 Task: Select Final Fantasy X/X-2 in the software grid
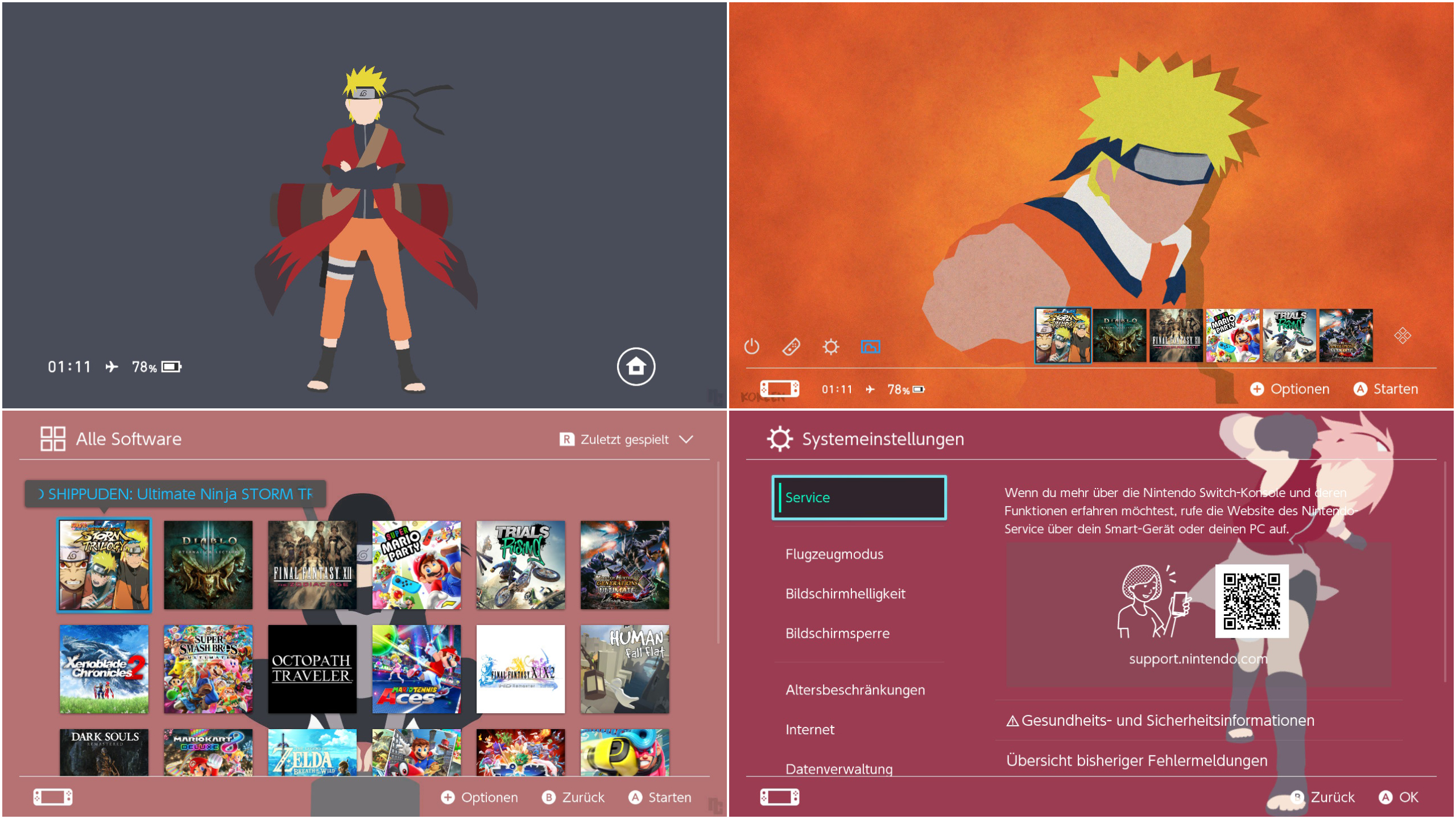pos(520,669)
